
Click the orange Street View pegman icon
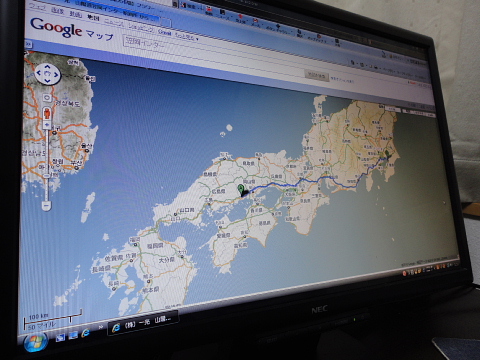coord(47,113)
